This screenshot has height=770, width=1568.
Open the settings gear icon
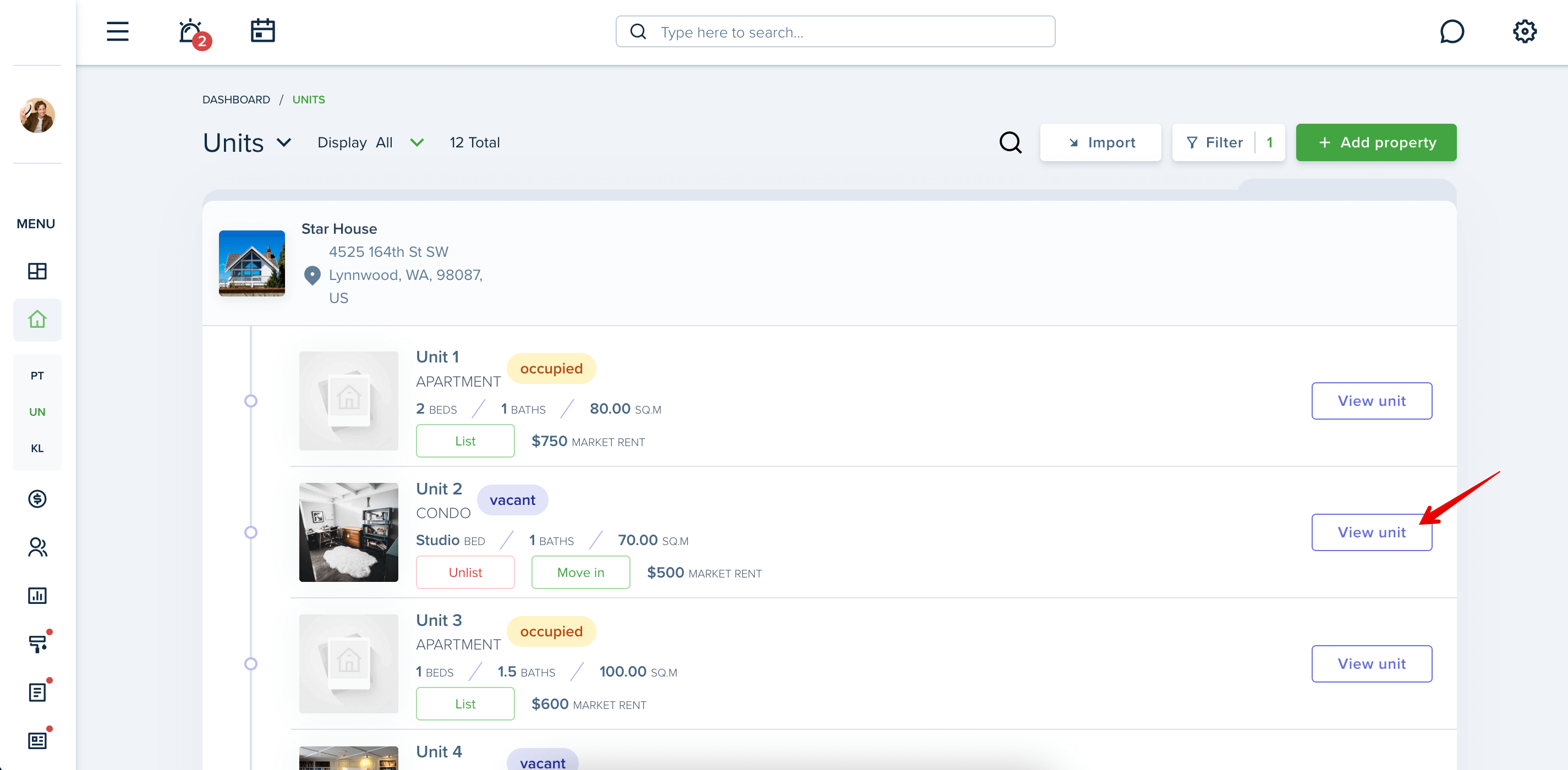pyautogui.click(x=1524, y=32)
